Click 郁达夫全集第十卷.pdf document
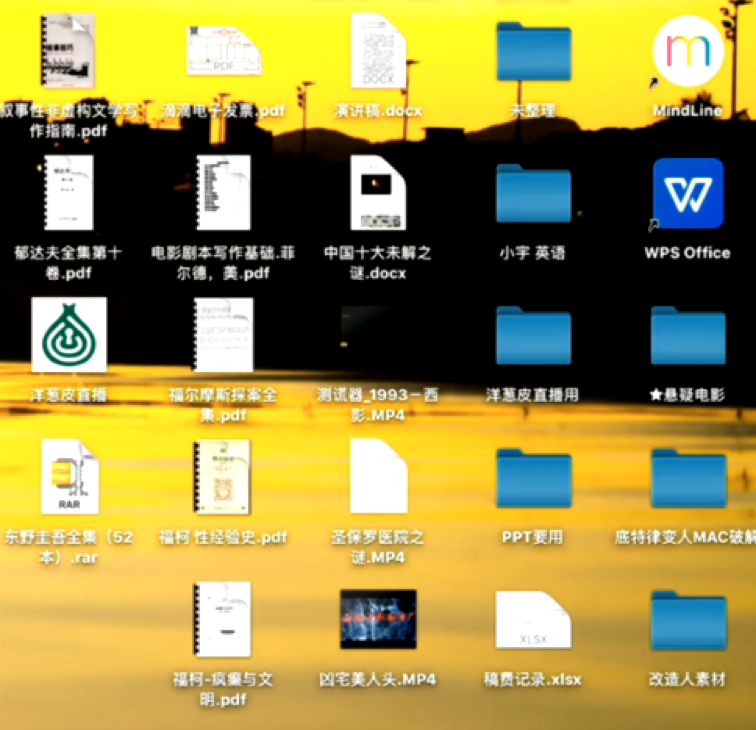Viewport: 756px width, 730px height. [69, 193]
